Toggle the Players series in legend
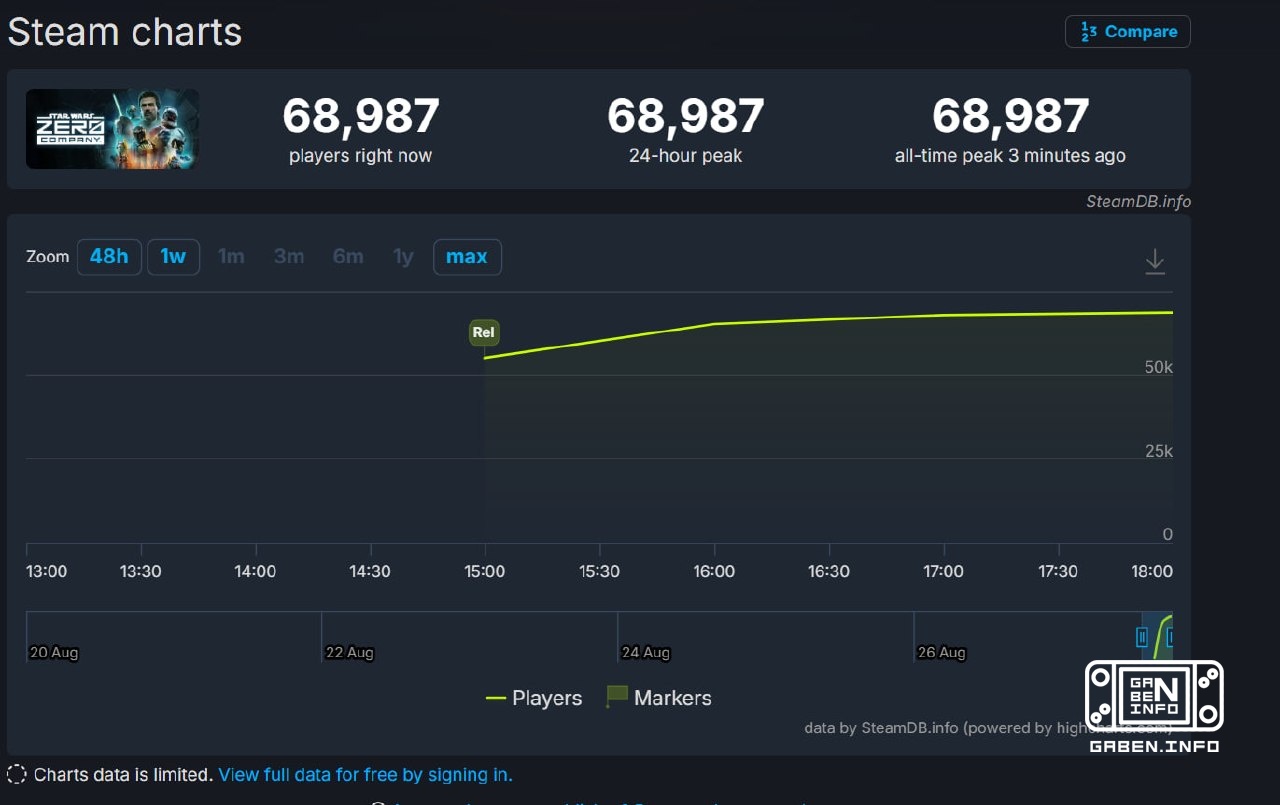Screen dimensions: 1280x805 coord(534,698)
